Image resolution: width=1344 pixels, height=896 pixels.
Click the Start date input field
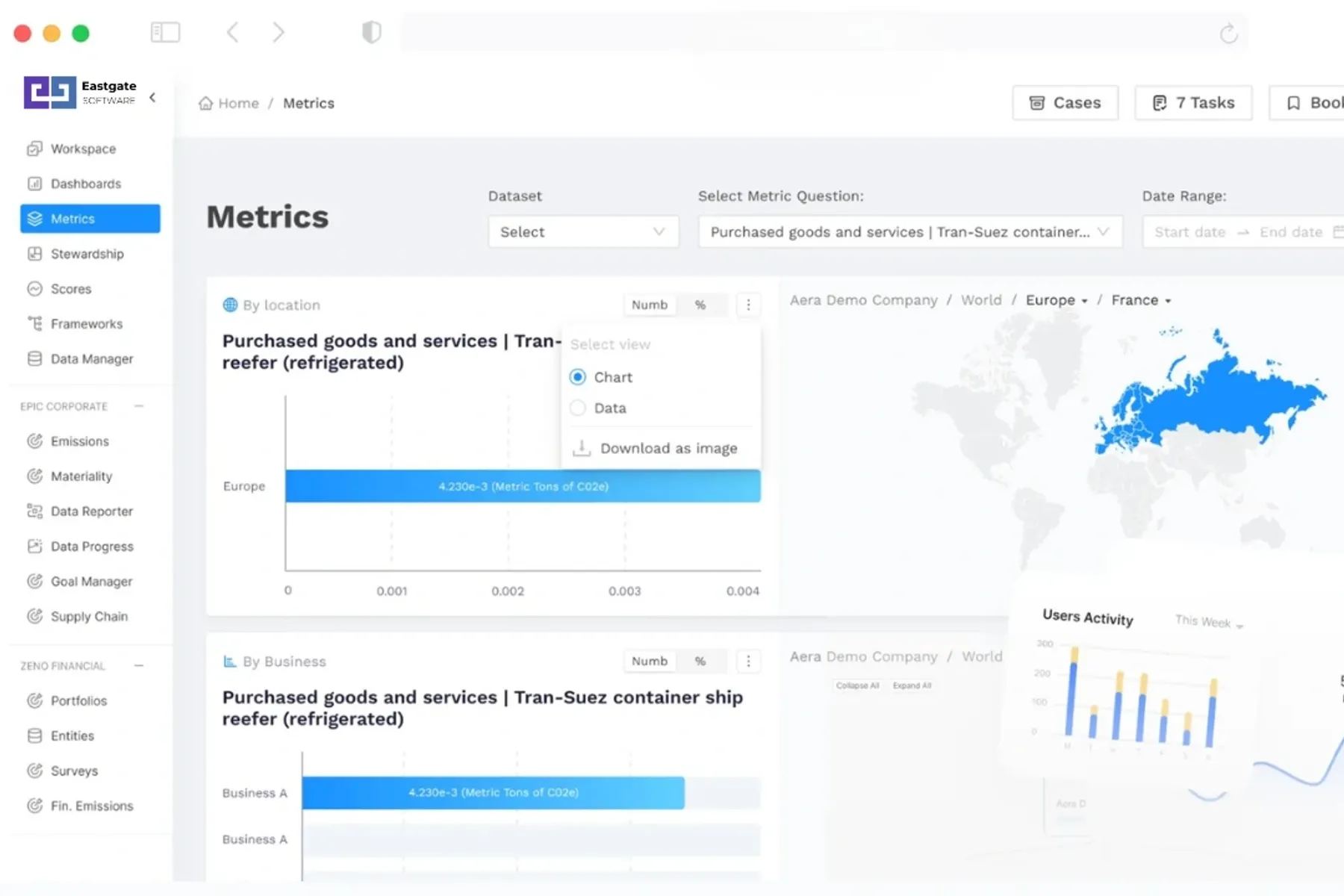click(1189, 231)
